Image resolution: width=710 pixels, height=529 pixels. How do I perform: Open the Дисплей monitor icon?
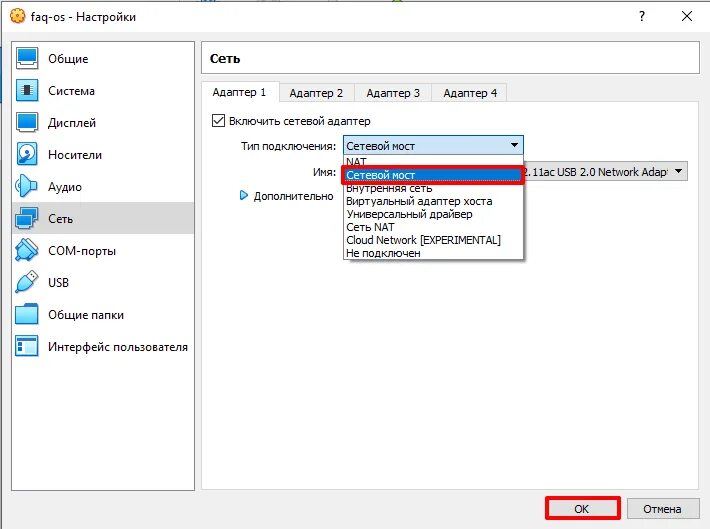point(27,122)
